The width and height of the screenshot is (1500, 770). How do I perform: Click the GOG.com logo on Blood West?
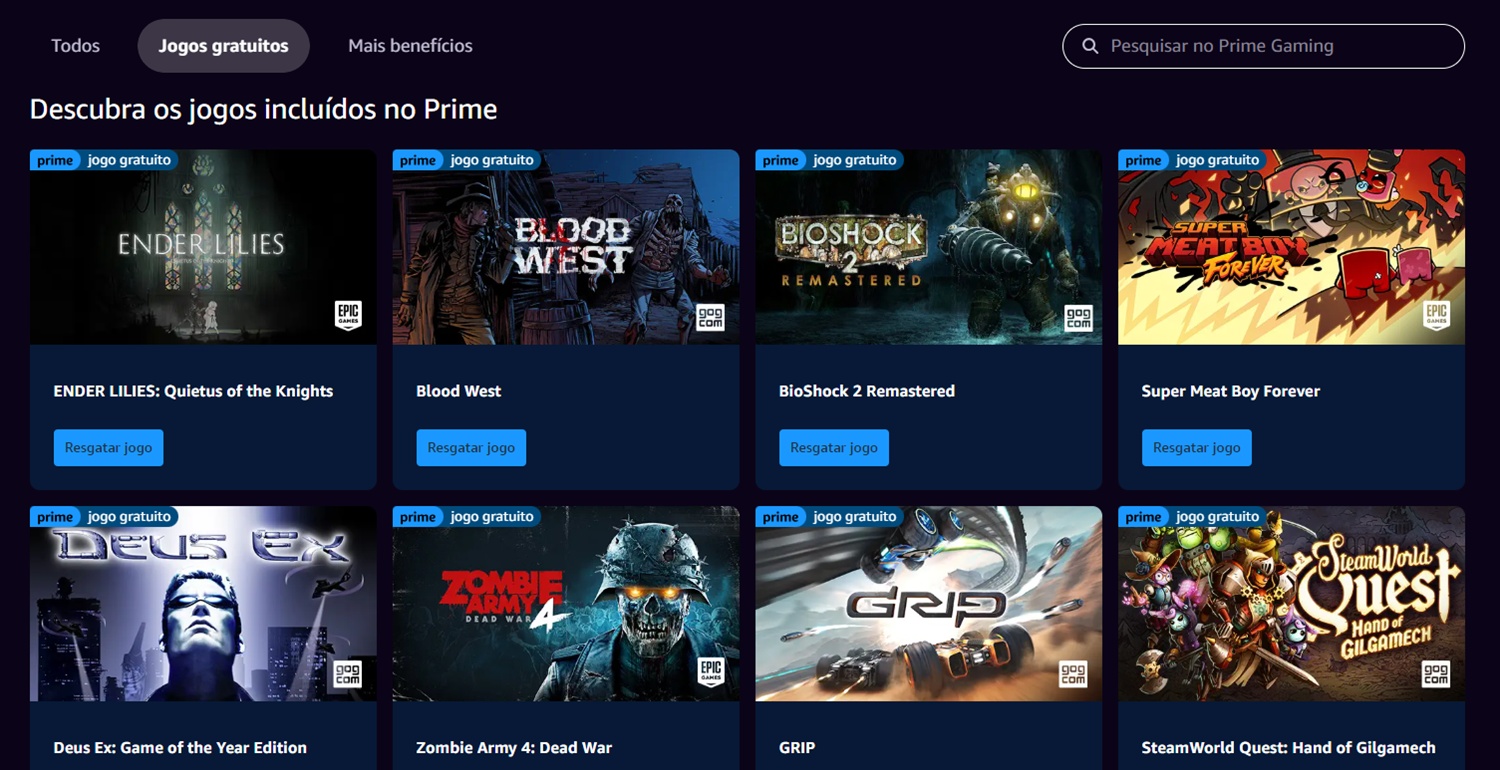pos(710,318)
